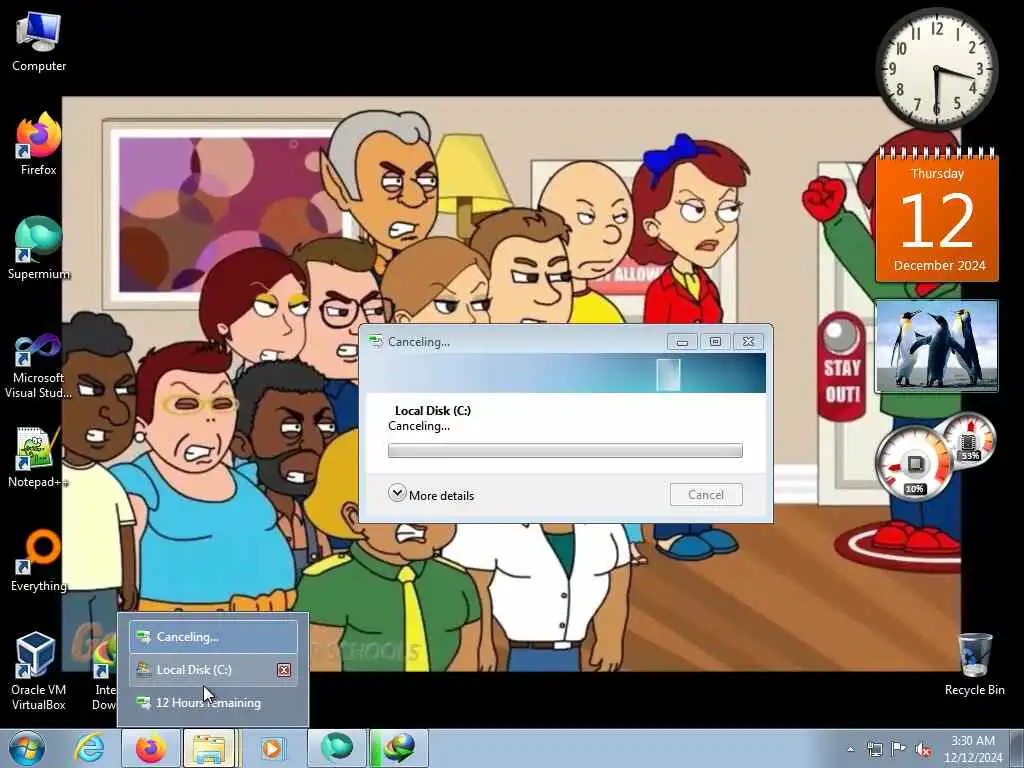Click the calendar gadget showing 12
Image resolution: width=1024 pixels, height=768 pixels.
tap(937, 216)
